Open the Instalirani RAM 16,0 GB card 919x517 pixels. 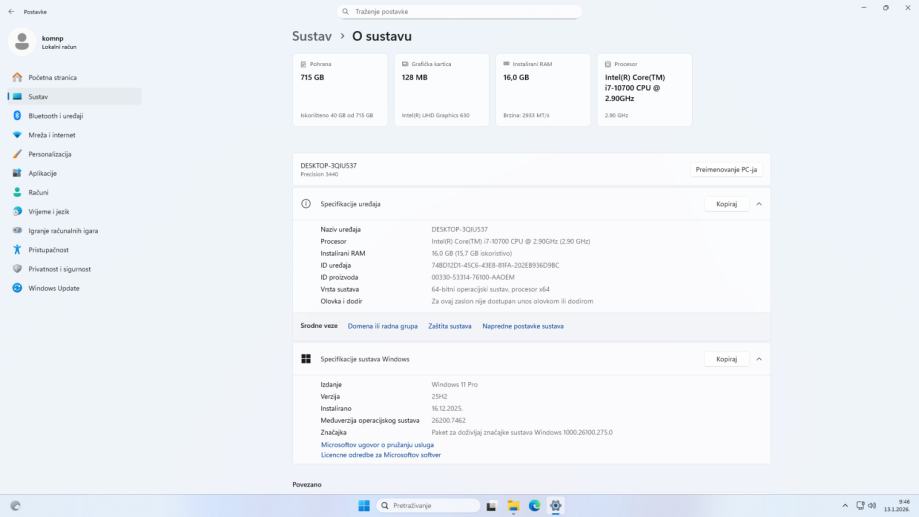pos(543,90)
